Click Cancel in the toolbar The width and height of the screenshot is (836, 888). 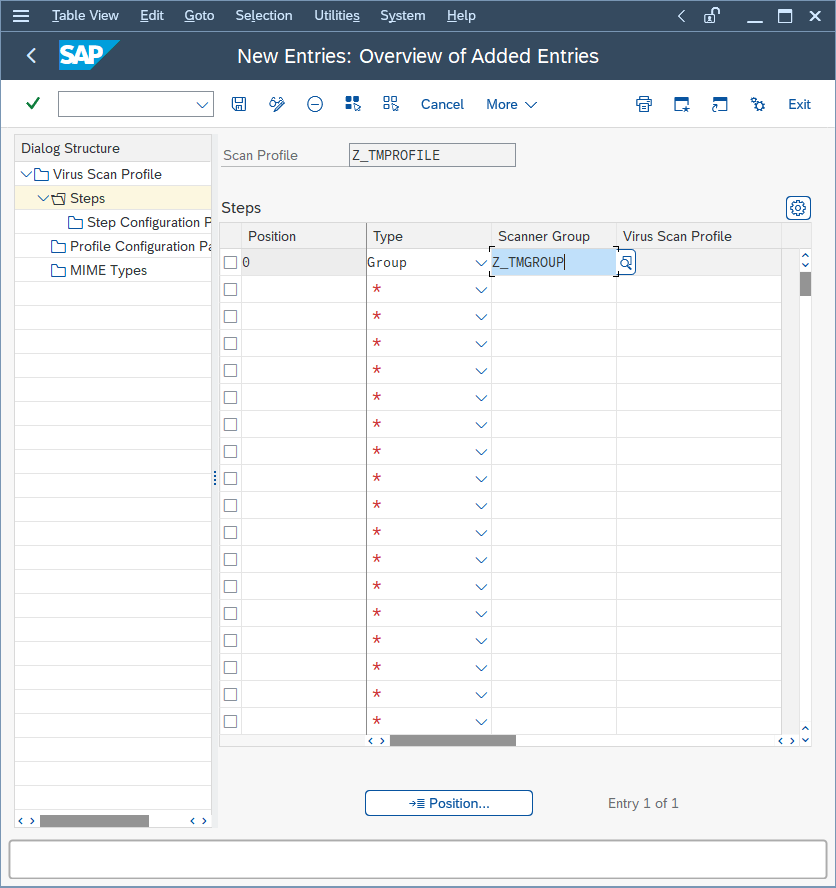pos(442,104)
